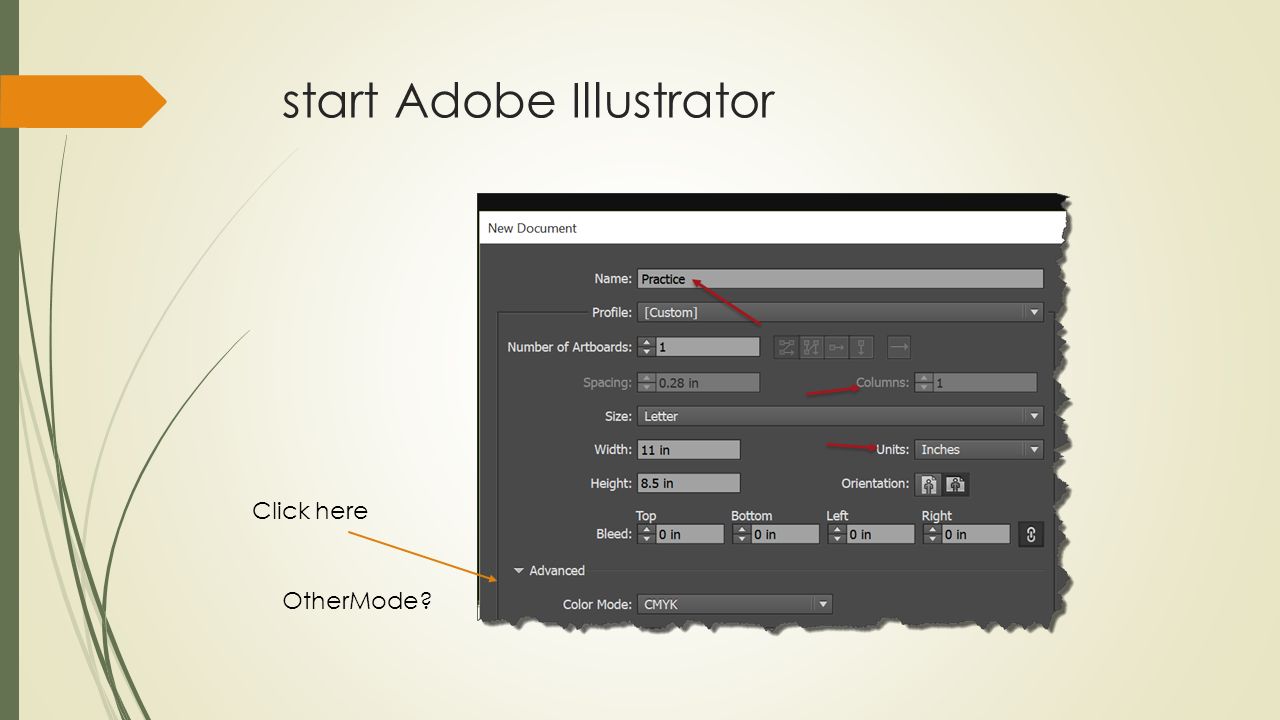This screenshot has width=1280, height=720.
Task: Collapse the Advanced section triangle
Action: tap(519, 571)
